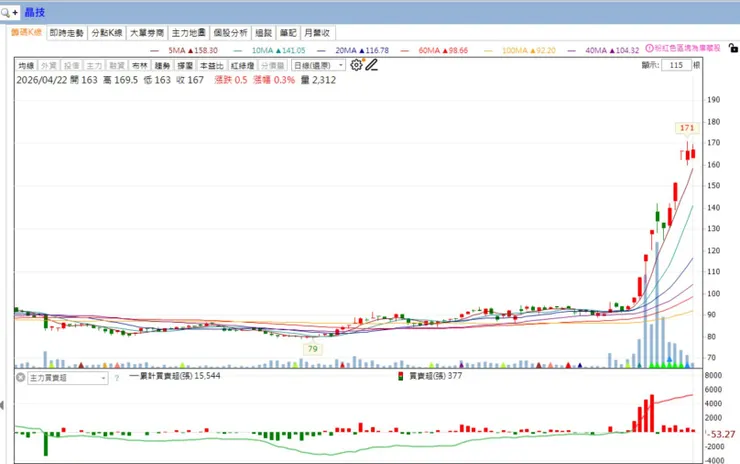Click the 累計買賣超(張) 15,544 legend
740x464 pixels.
coord(175,376)
